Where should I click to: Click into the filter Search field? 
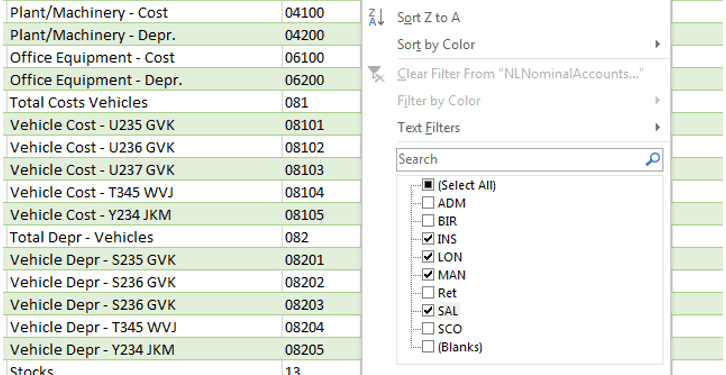tap(530, 159)
